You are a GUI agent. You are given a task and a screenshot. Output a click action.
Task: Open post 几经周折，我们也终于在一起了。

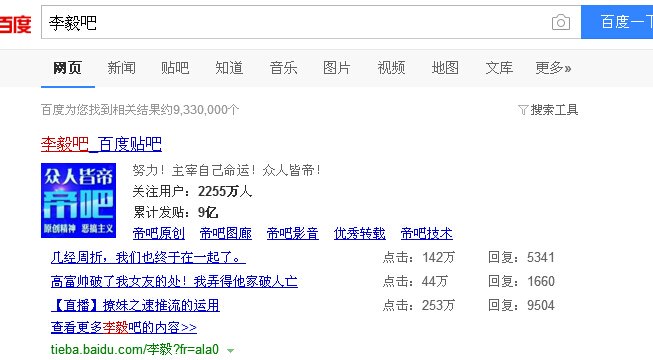tap(148, 258)
